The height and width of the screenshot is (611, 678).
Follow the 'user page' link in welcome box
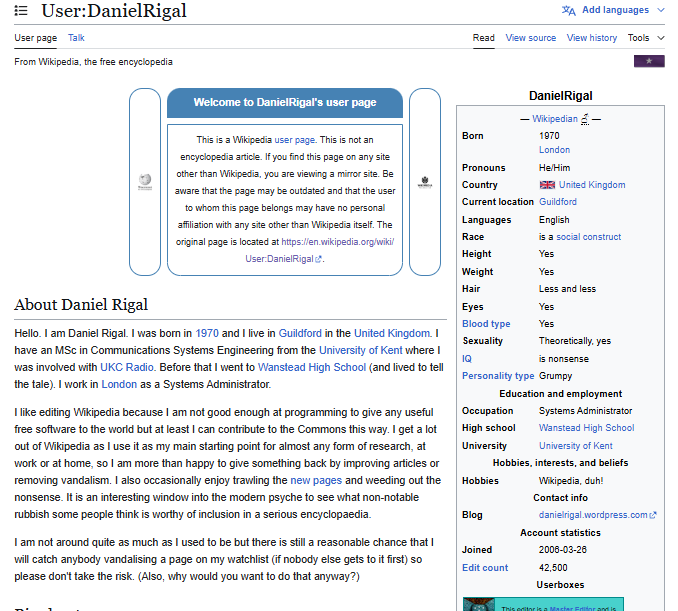tap(294, 140)
